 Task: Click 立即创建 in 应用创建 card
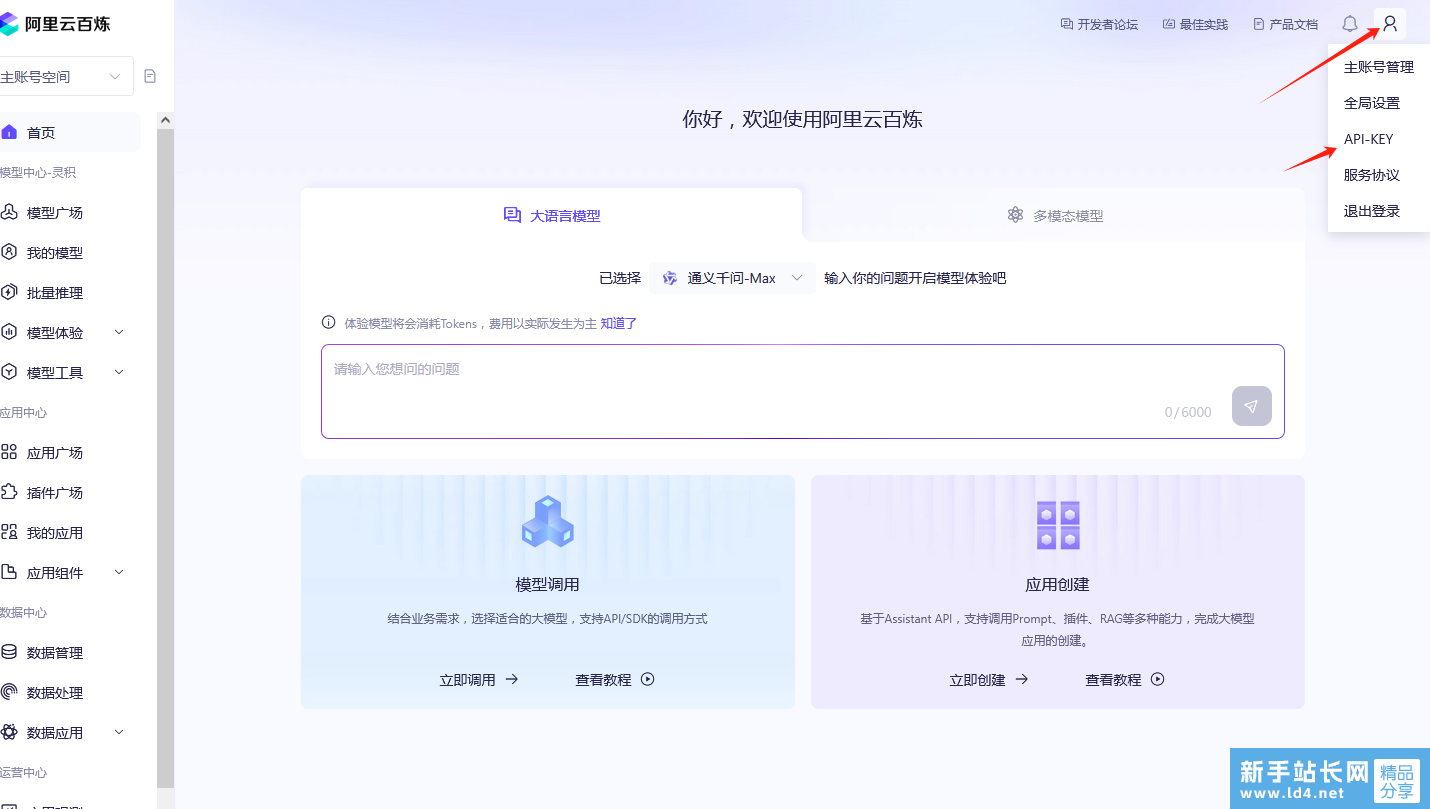[989, 679]
